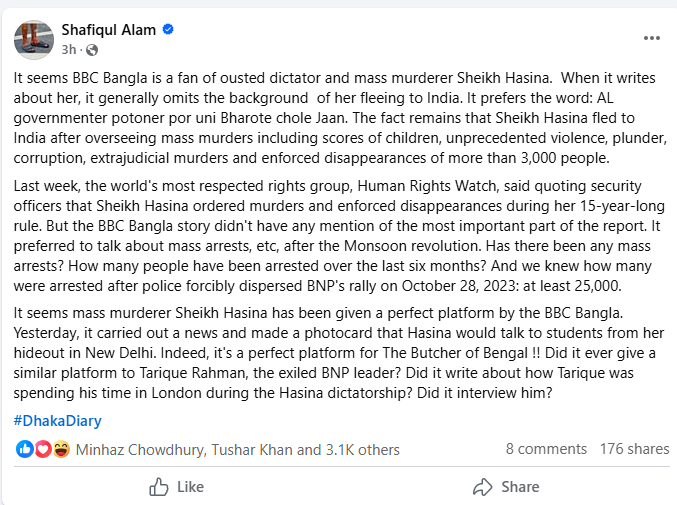
Task: Click the laughing Haha reaction icon
Action: (61, 449)
